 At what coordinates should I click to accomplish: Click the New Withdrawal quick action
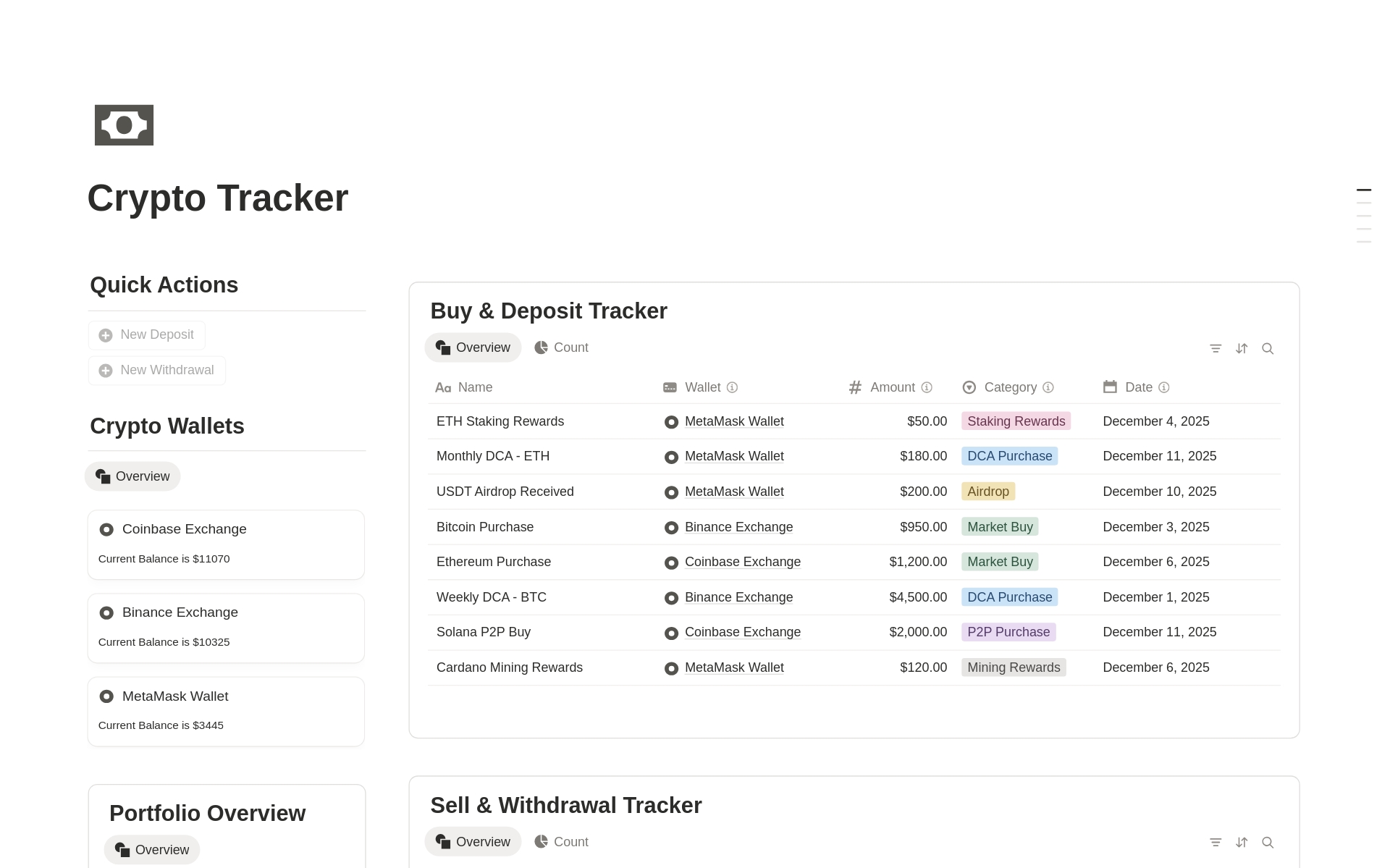pos(156,370)
